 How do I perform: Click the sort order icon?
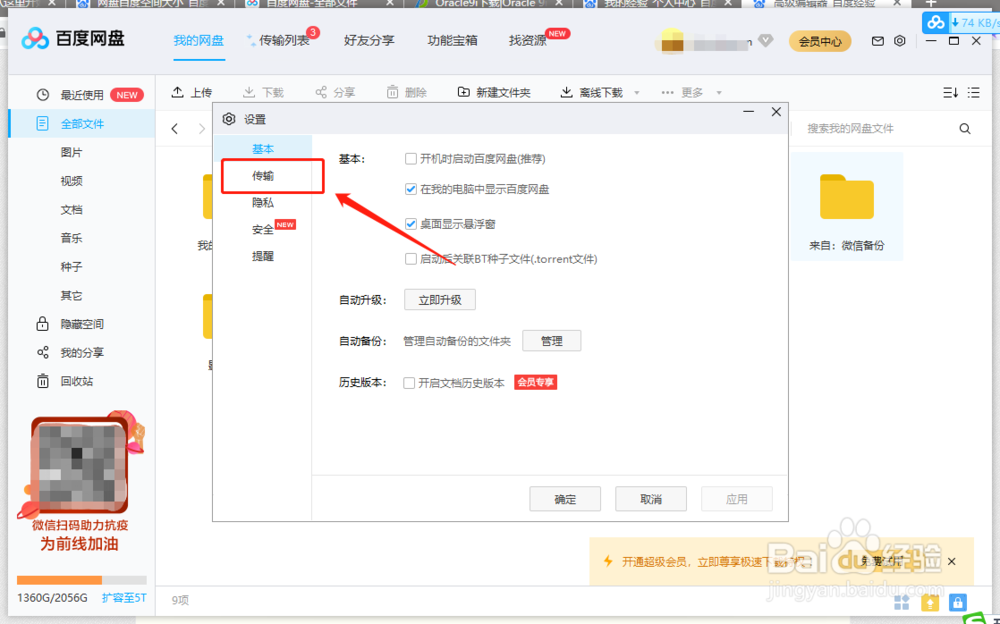point(950,93)
